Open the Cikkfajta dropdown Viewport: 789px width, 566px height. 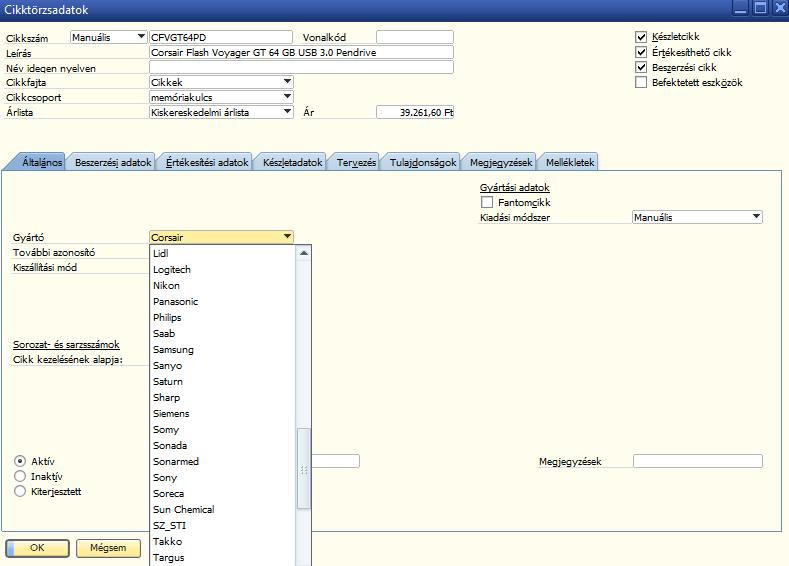coord(221,82)
